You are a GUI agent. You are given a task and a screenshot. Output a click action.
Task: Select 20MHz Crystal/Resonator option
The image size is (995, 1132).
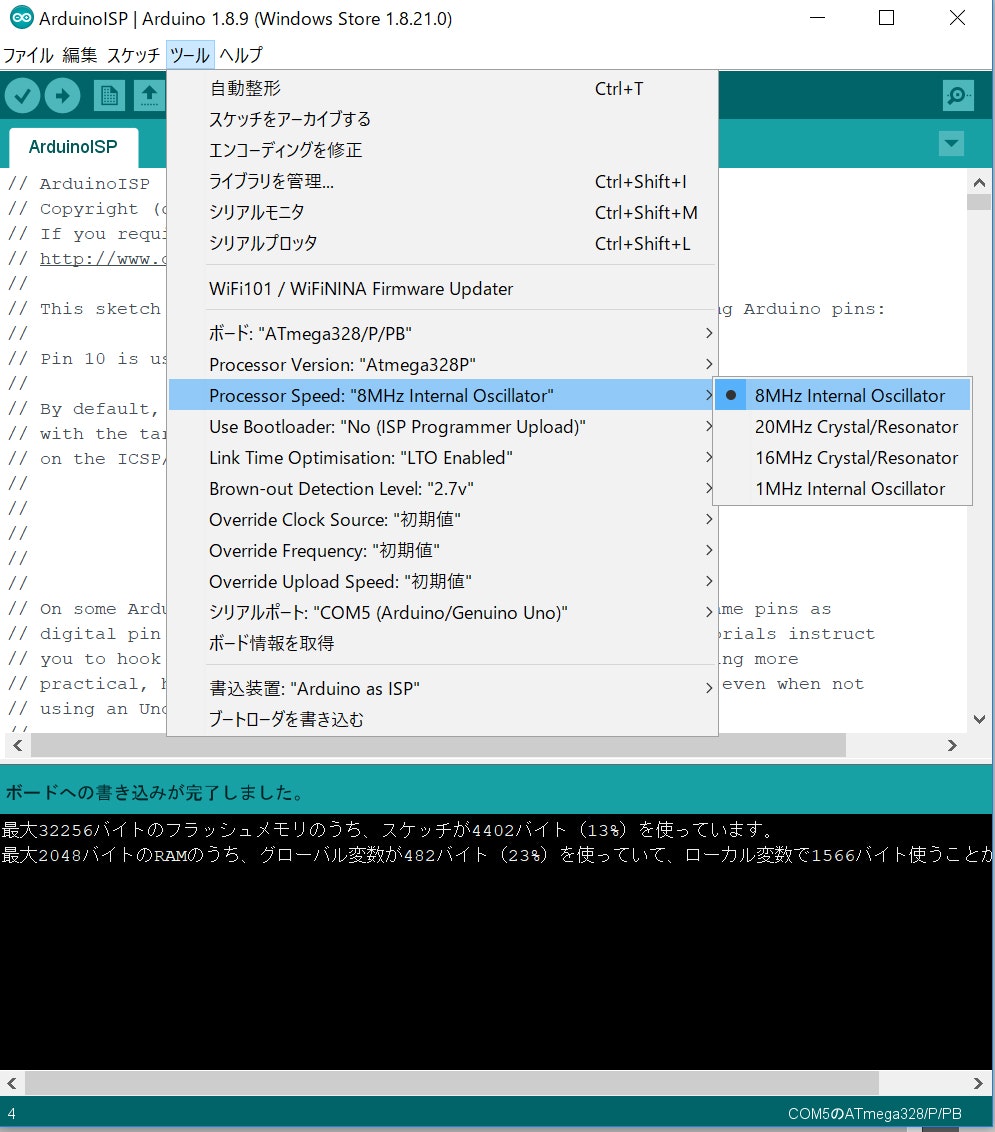click(842, 427)
